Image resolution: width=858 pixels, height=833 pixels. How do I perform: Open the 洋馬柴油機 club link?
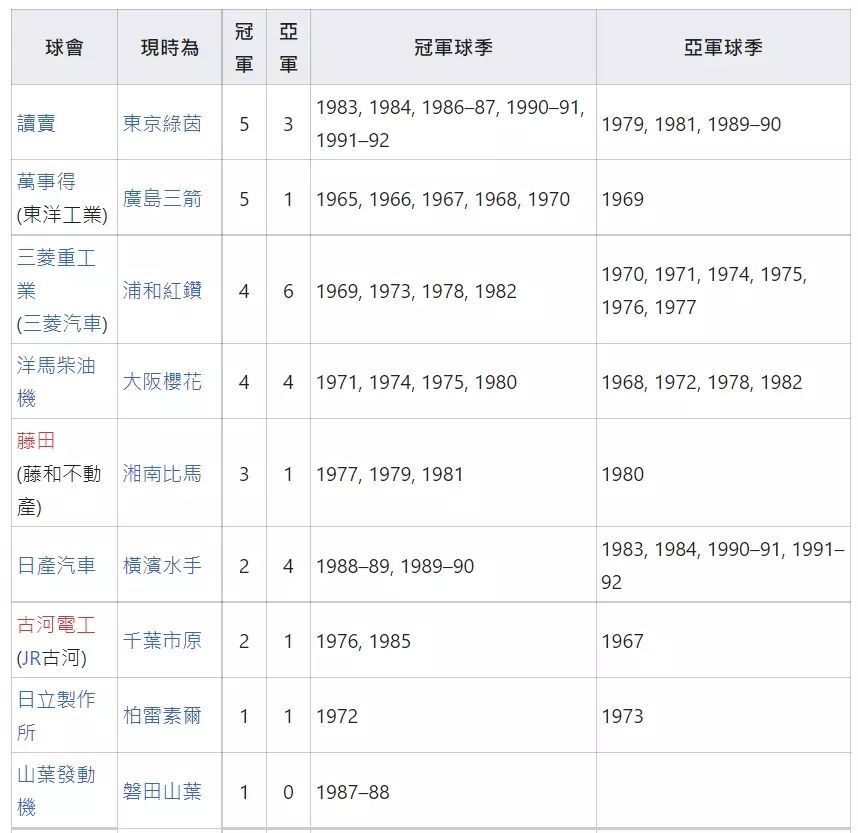click(x=56, y=381)
